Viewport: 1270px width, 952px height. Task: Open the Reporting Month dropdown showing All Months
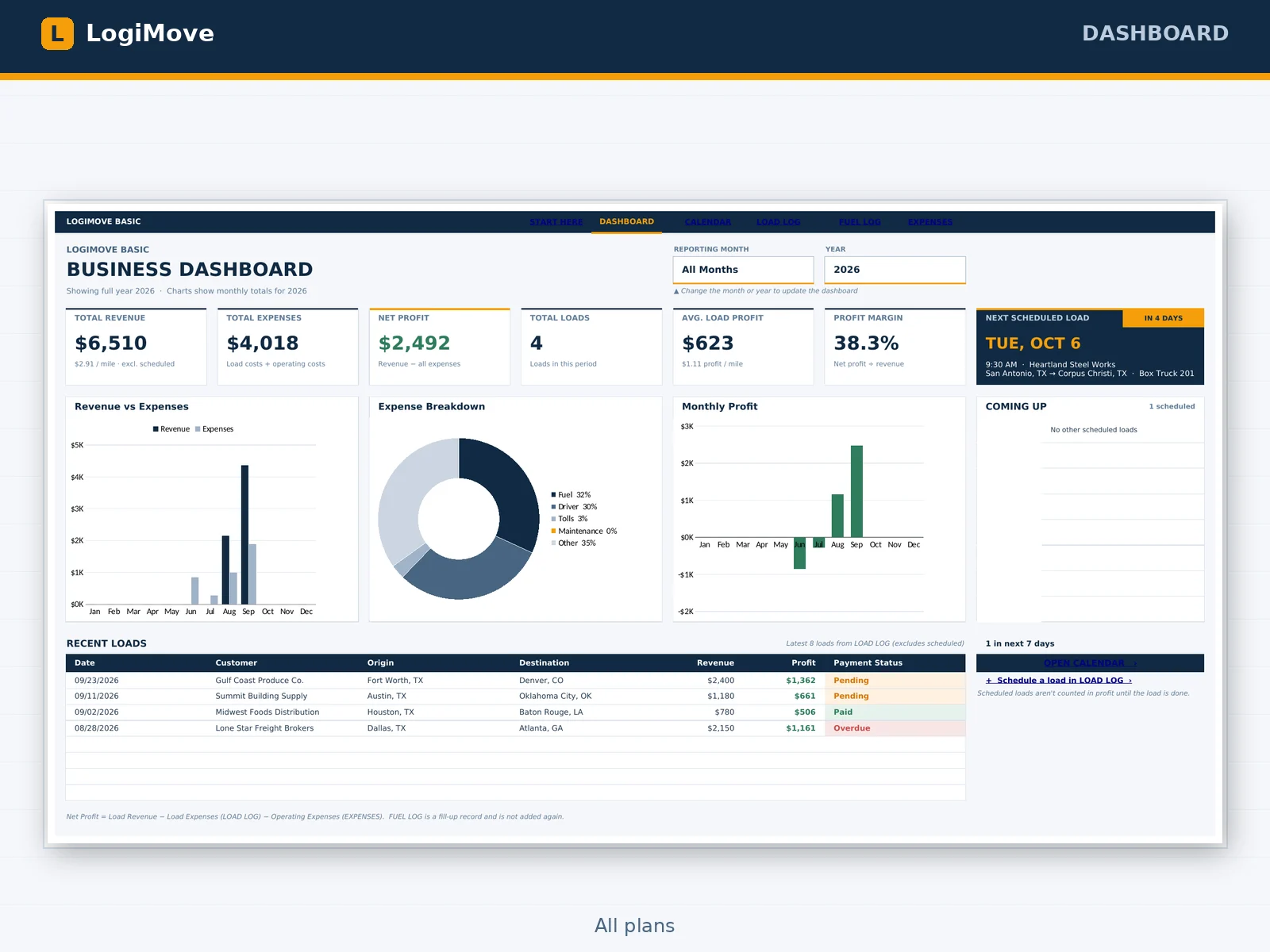(x=743, y=270)
